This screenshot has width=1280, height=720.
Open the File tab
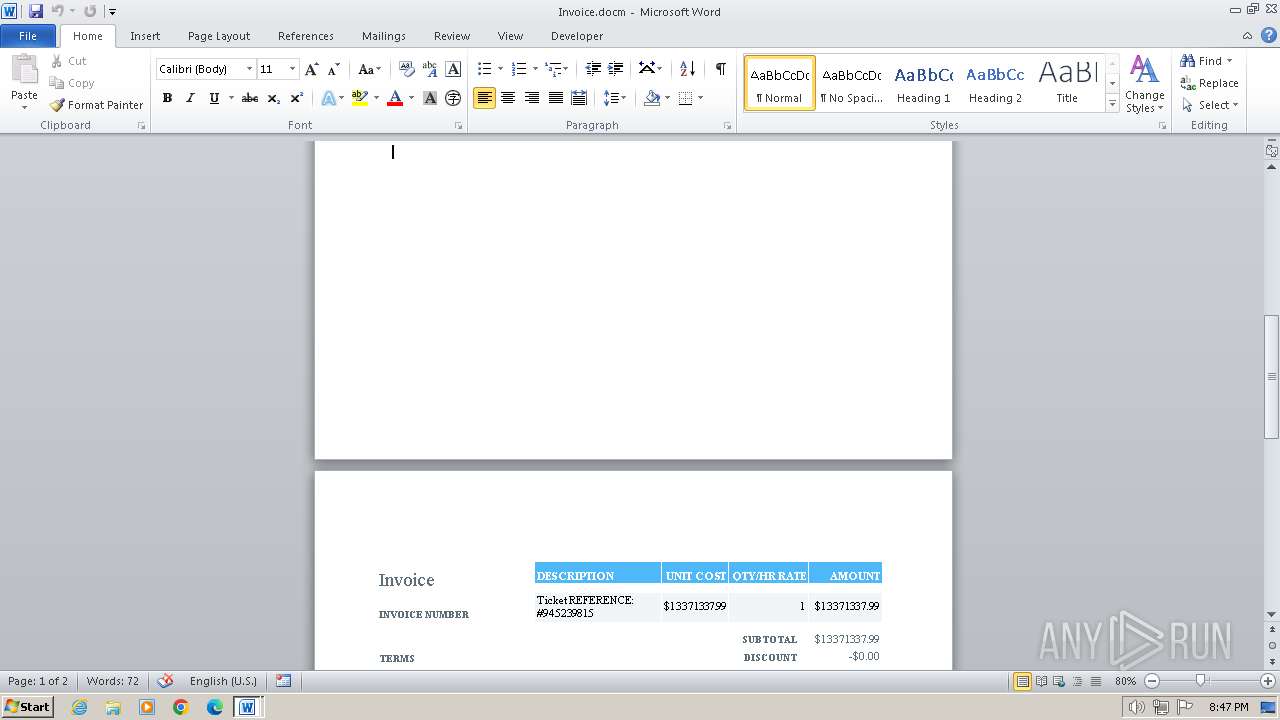[x=28, y=36]
